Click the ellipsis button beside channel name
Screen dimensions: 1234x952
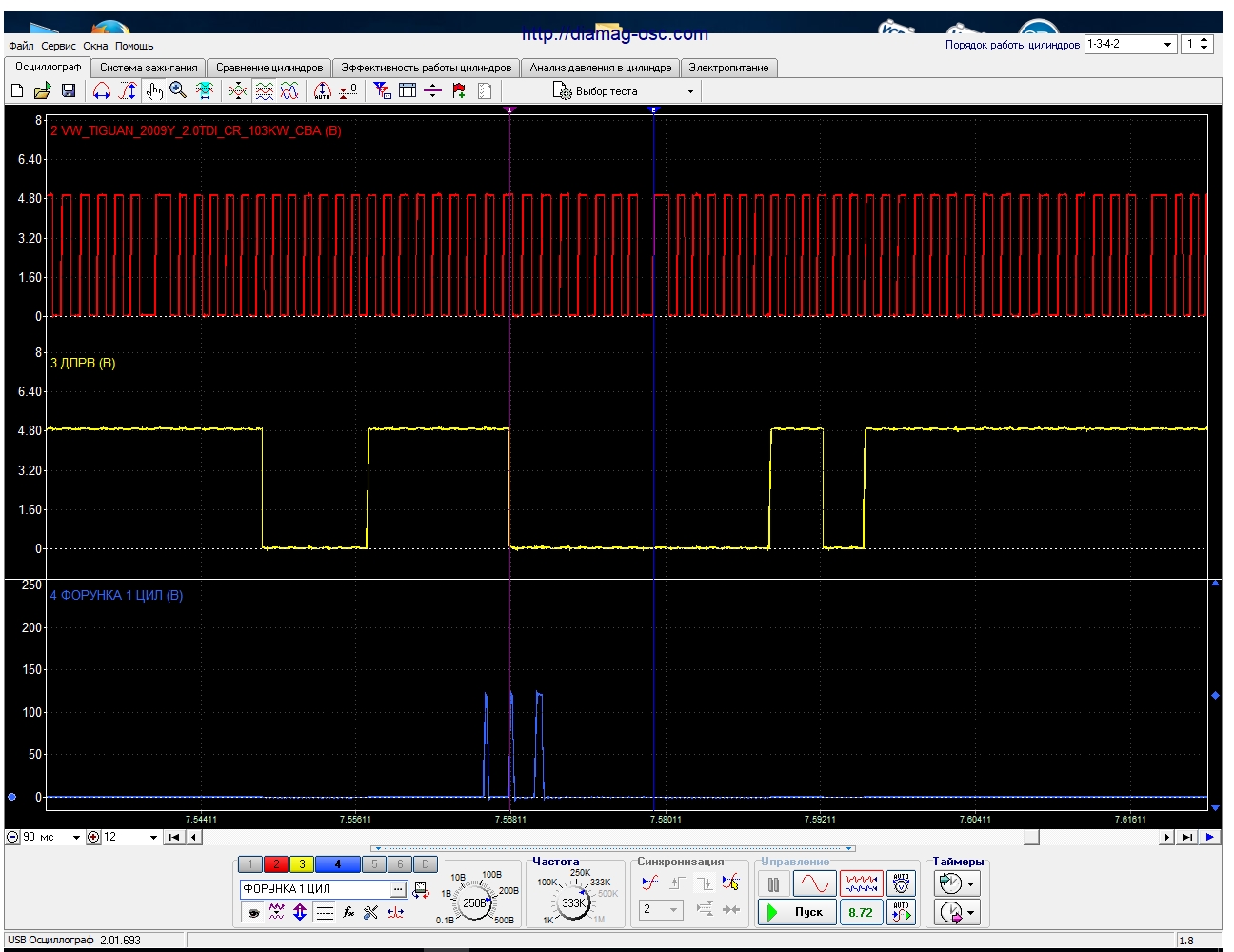pos(399,889)
